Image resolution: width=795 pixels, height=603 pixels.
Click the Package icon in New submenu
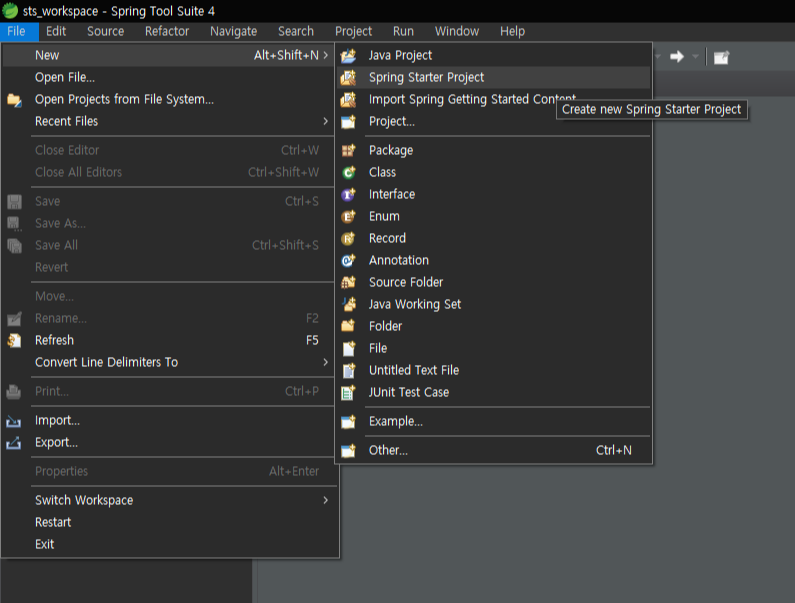coord(348,150)
